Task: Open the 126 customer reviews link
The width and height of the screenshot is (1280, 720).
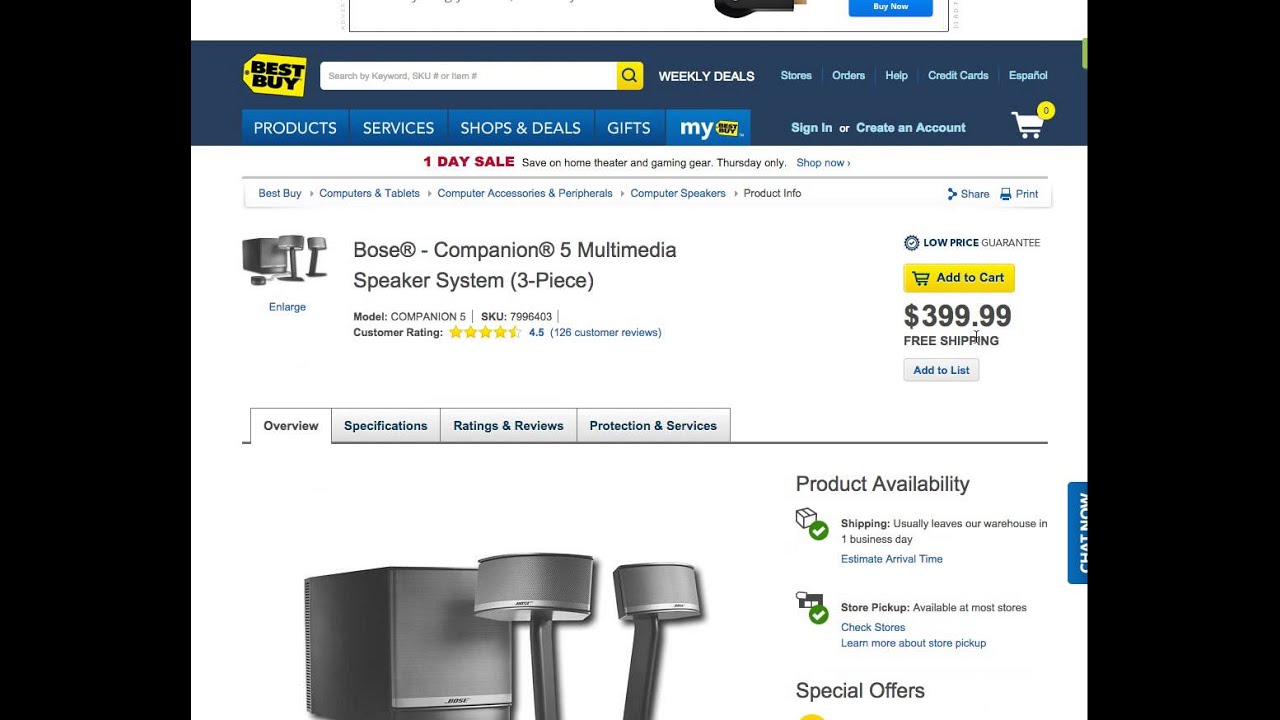Action: [605, 333]
